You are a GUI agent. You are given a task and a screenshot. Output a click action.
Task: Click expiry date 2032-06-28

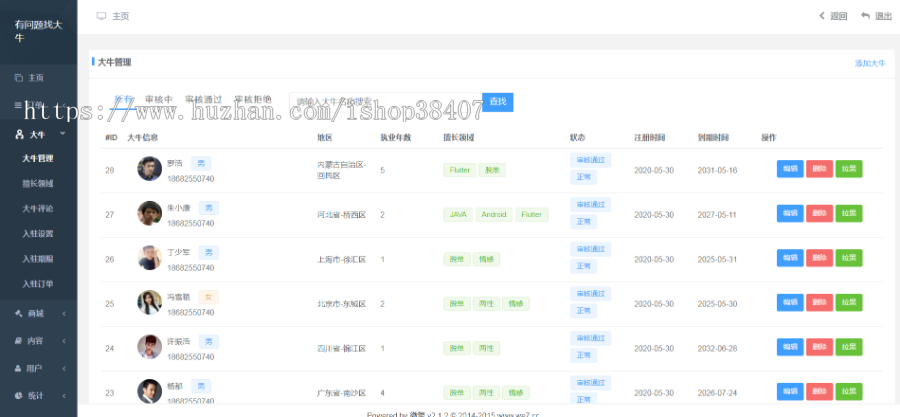click(x=717, y=348)
